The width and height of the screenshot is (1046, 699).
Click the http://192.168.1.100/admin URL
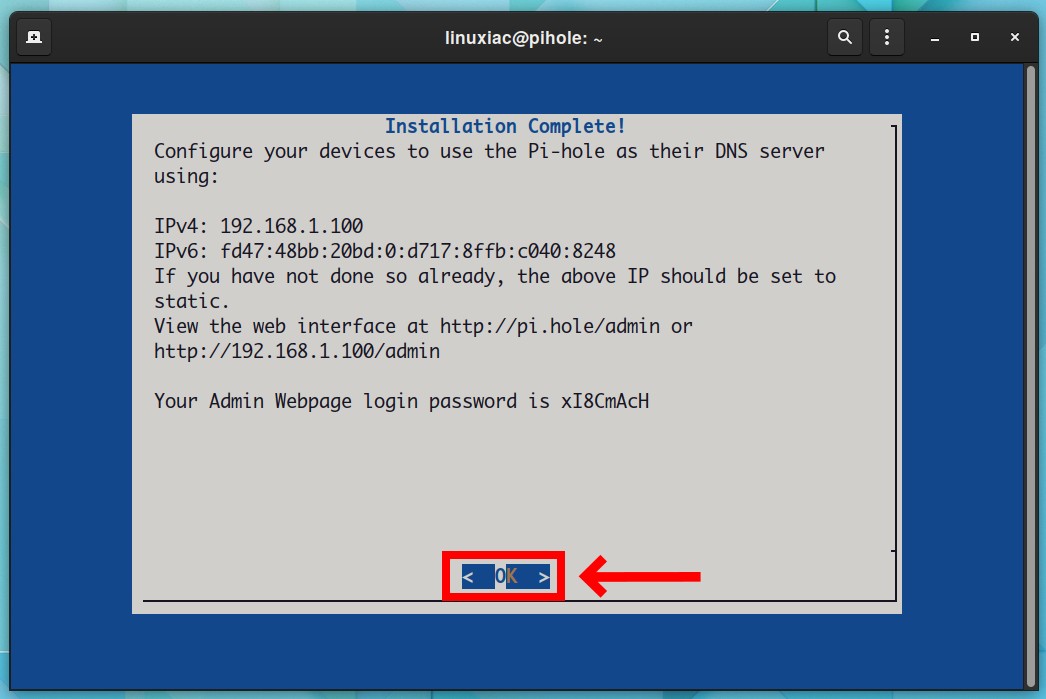297,352
